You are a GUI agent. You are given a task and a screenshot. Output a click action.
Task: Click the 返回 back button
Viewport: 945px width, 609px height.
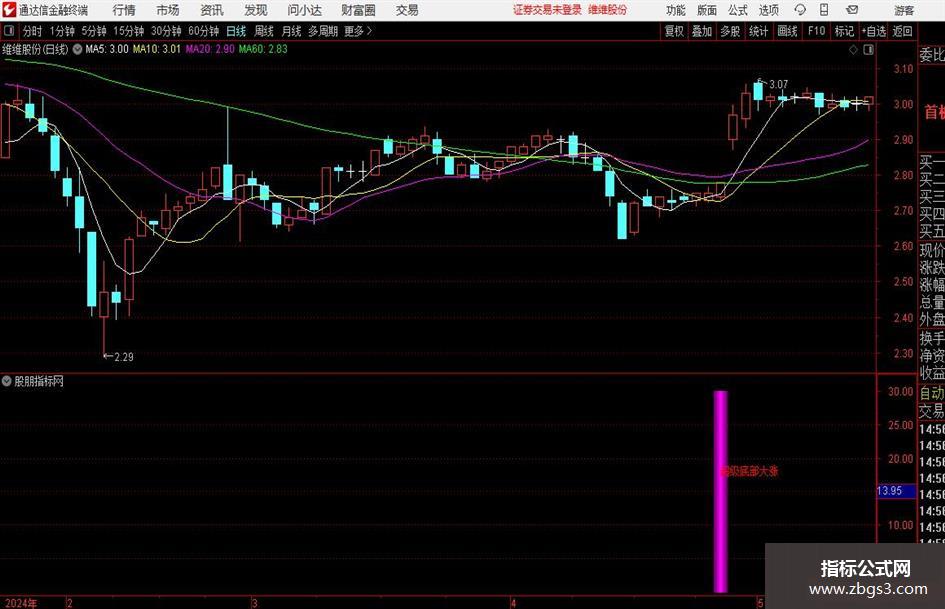[x=902, y=31]
